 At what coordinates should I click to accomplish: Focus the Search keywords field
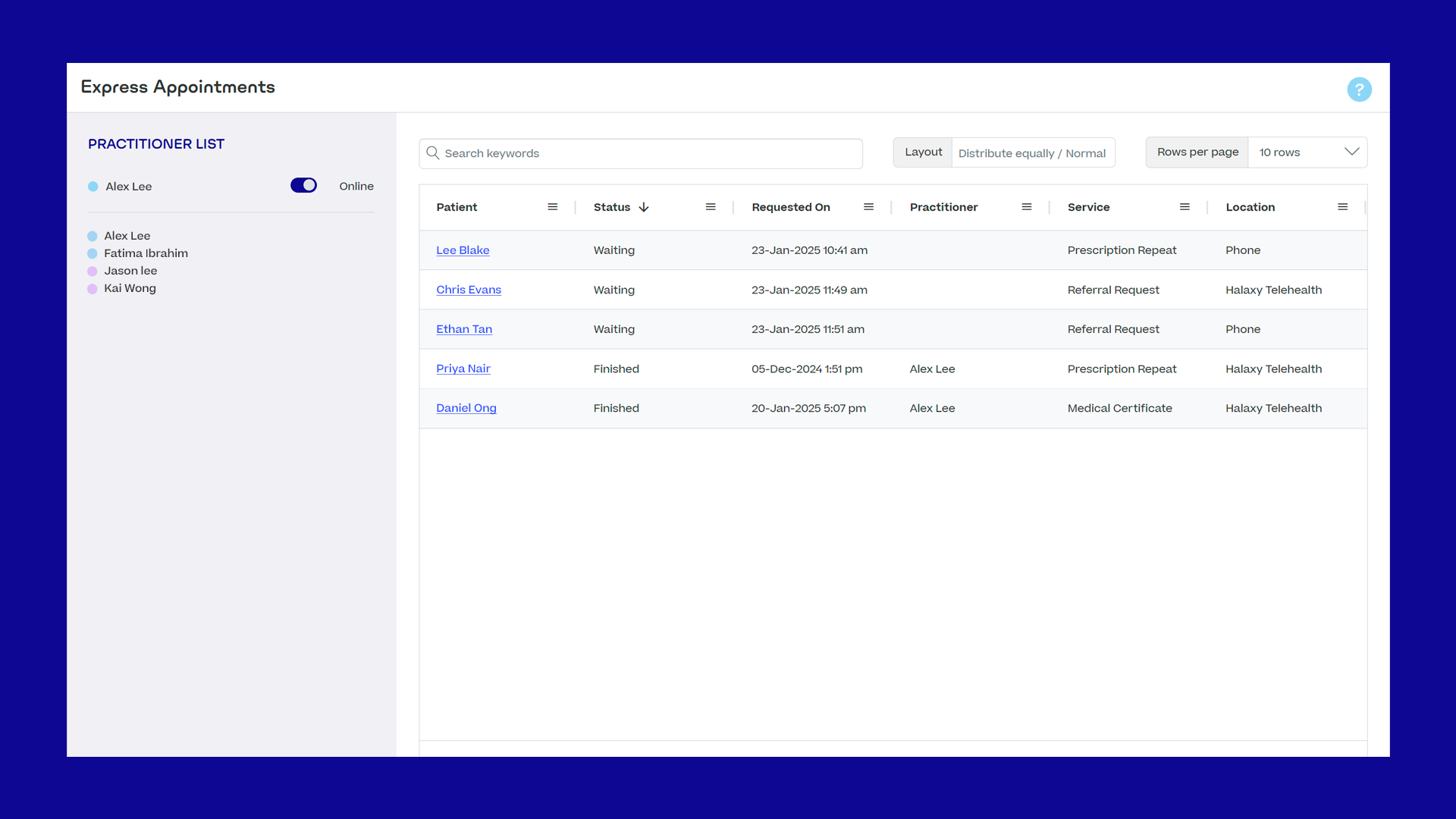click(x=641, y=153)
